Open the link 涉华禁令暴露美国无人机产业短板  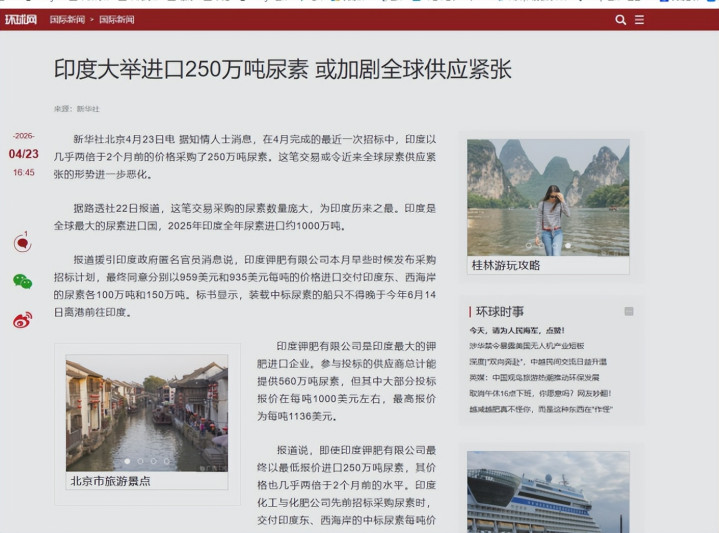click(x=526, y=346)
